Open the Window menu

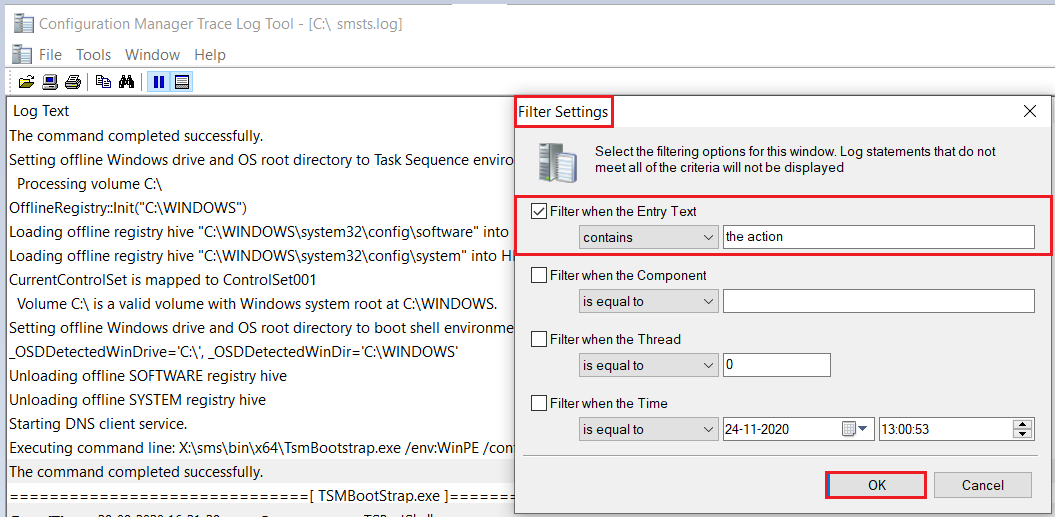pyautogui.click(x=153, y=55)
